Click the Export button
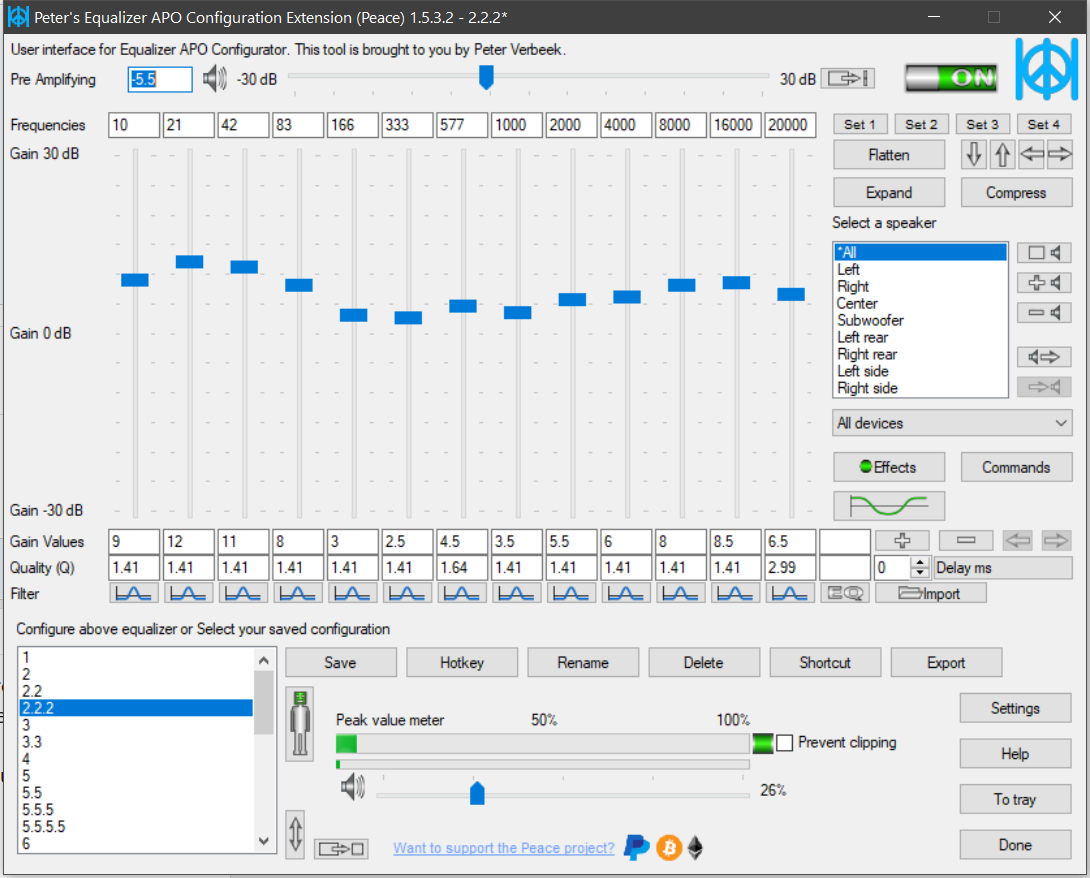The height and width of the screenshot is (878, 1090). pyautogui.click(x=946, y=662)
